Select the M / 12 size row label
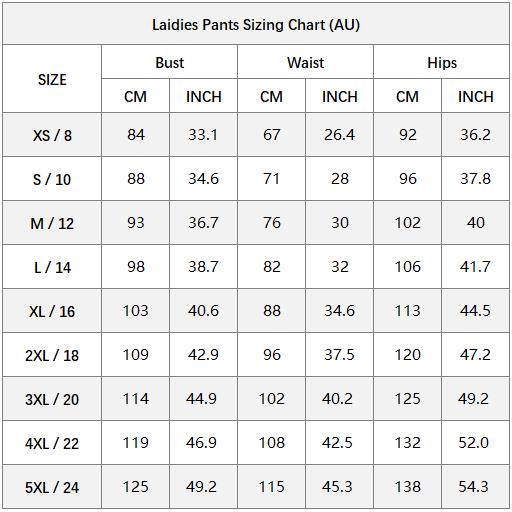Viewport: 512px width, 512px height. pyautogui.click(x=52, y=223)
